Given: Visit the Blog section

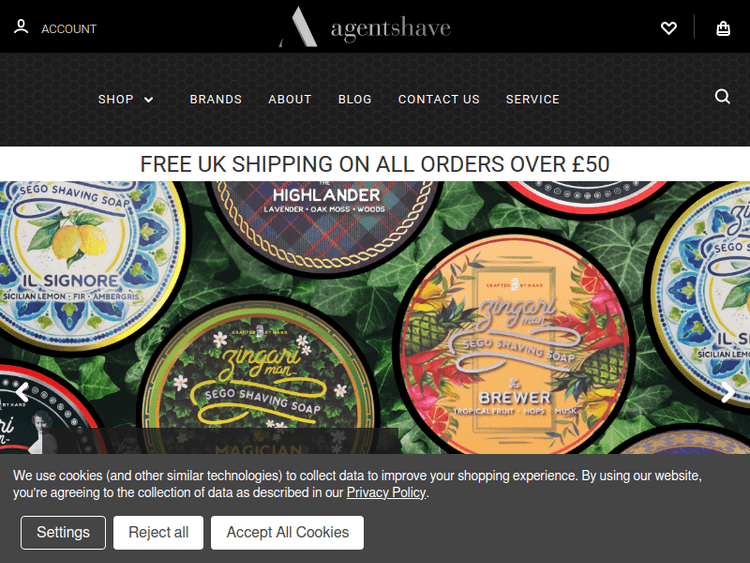Looking at the screenshot, I should tap(355, 99).
